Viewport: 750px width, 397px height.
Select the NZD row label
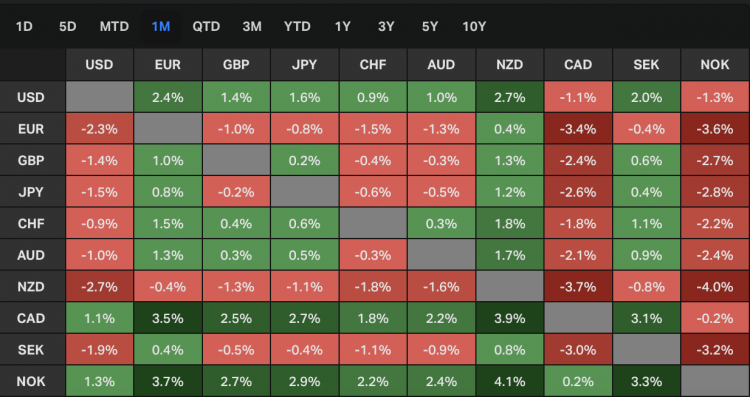[x=33, y=287]
